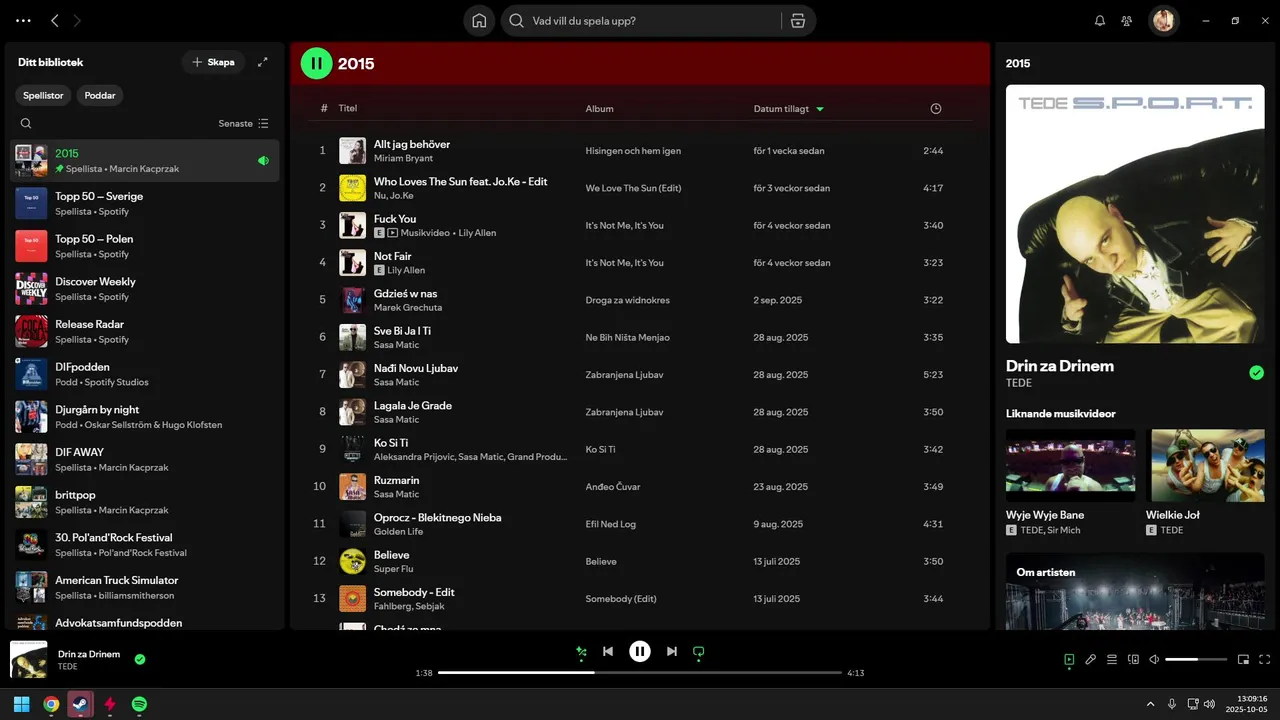Image resolution: width=1280 pixels, height=720 pixels.
Task: Open the brittpop playlist
Action: click(x=145, y=502)
